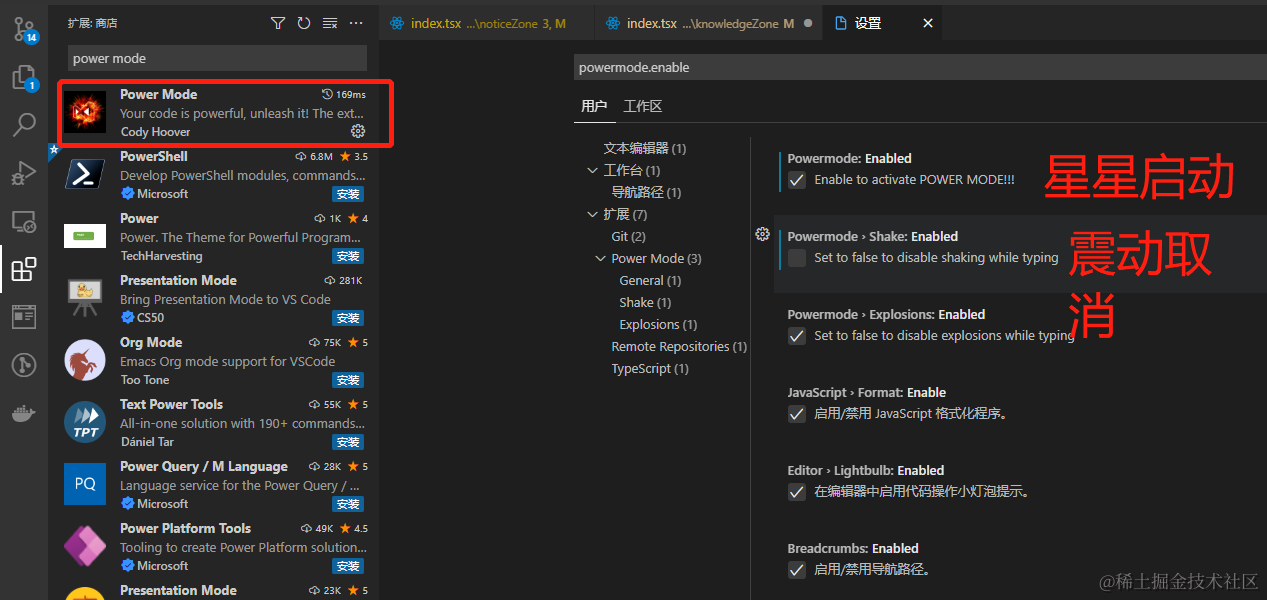Open Search magnifier in activity bar

coord(24,125)
